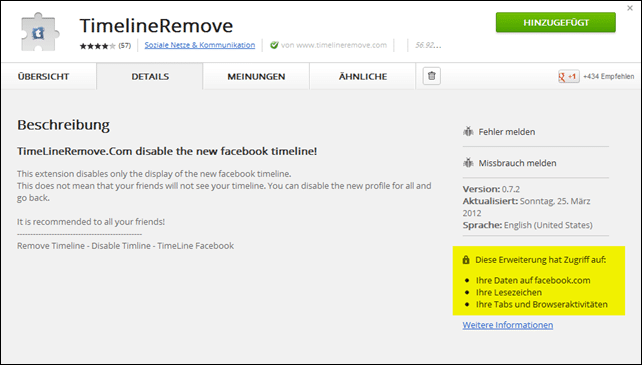Click the Version: 0.7.2 text
The height and width of the screenshot is (365, 642).
pyautogui.click(x=491, y=189)
